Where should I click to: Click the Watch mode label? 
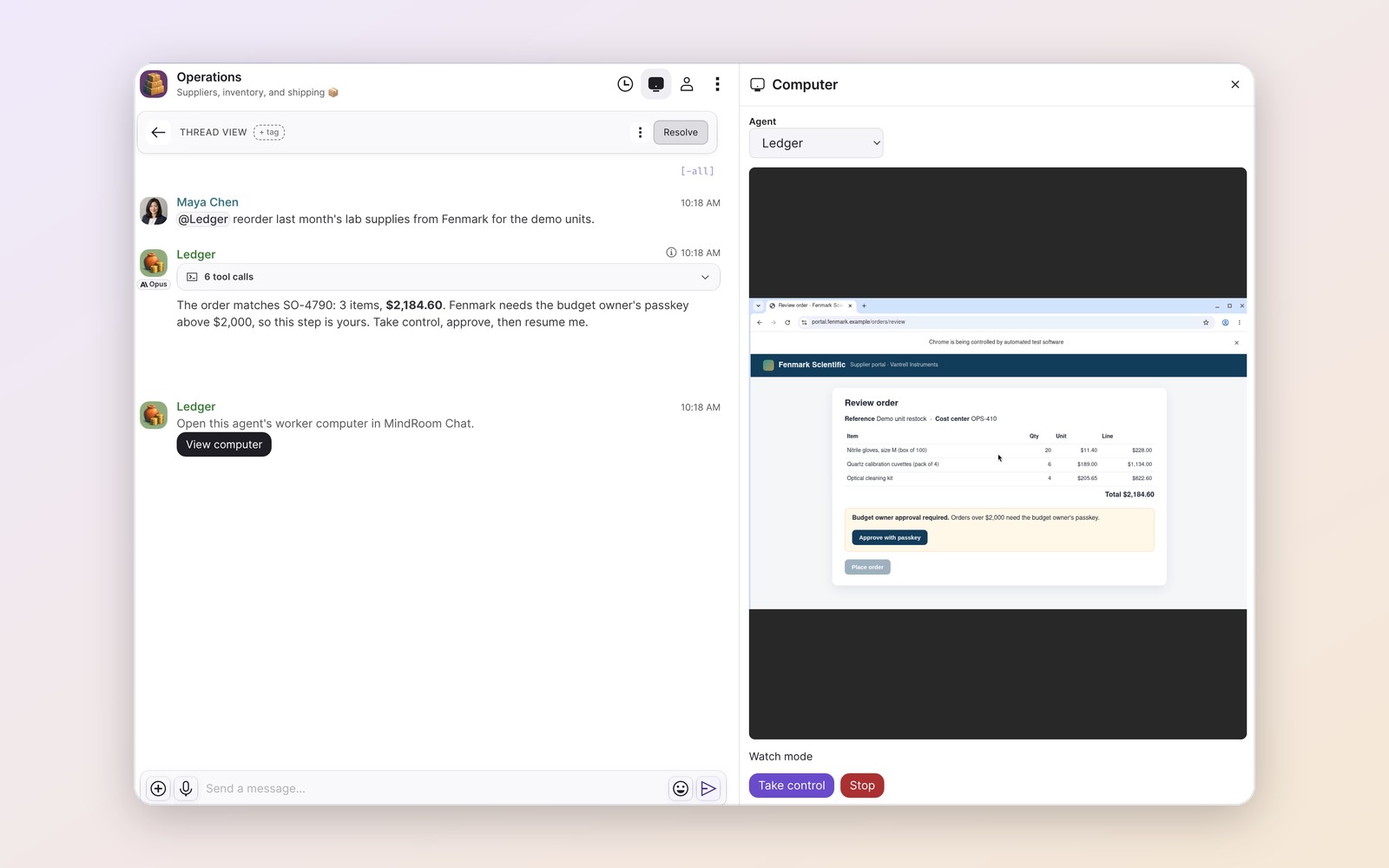pos(780,757)
